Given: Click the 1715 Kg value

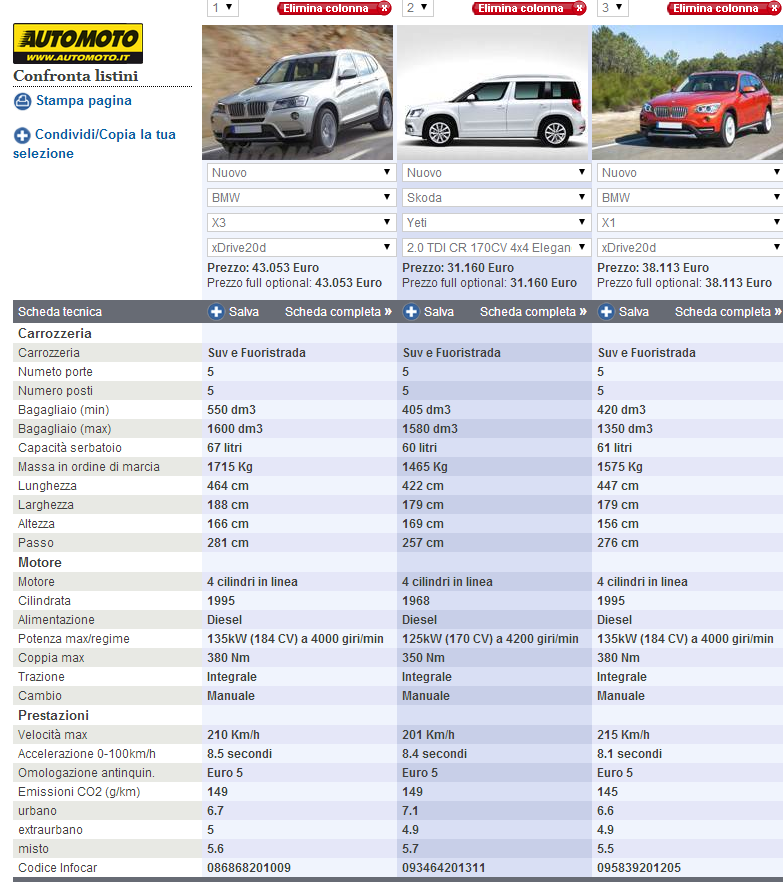Looking at the screenshot, I should 230,467.
